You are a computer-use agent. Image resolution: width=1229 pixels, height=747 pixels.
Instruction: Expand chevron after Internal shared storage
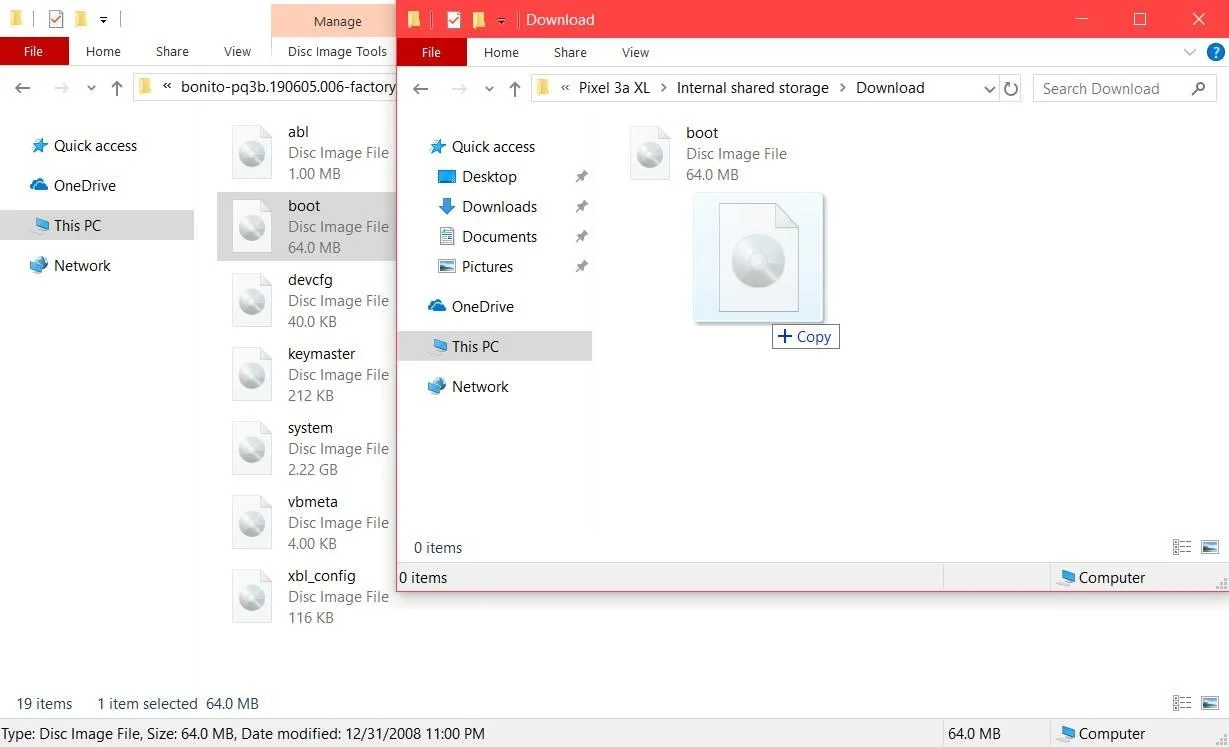point(842,88)
